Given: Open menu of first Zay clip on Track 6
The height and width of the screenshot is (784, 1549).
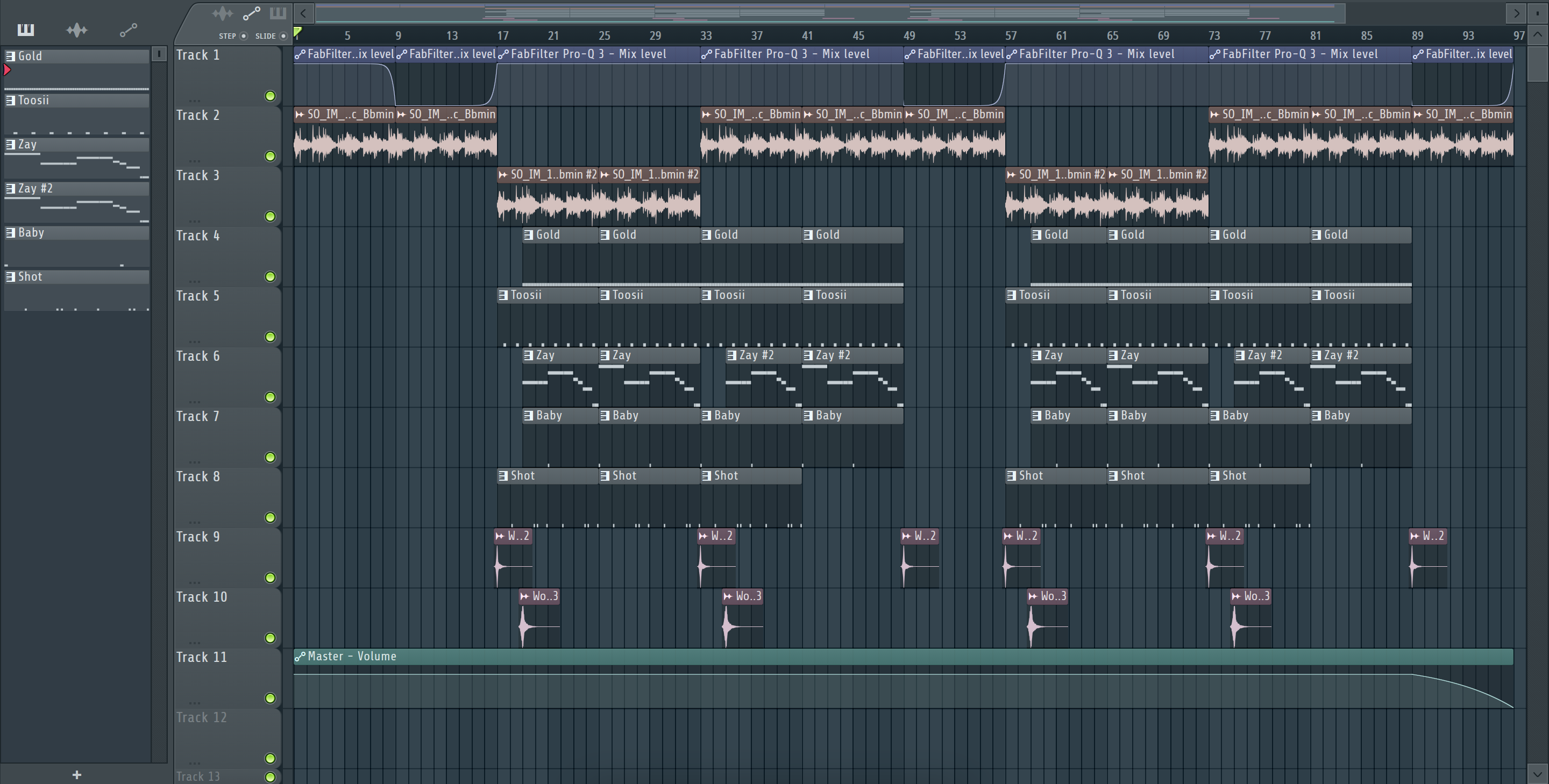Looking at the screenshot, I should coord(529,355).
